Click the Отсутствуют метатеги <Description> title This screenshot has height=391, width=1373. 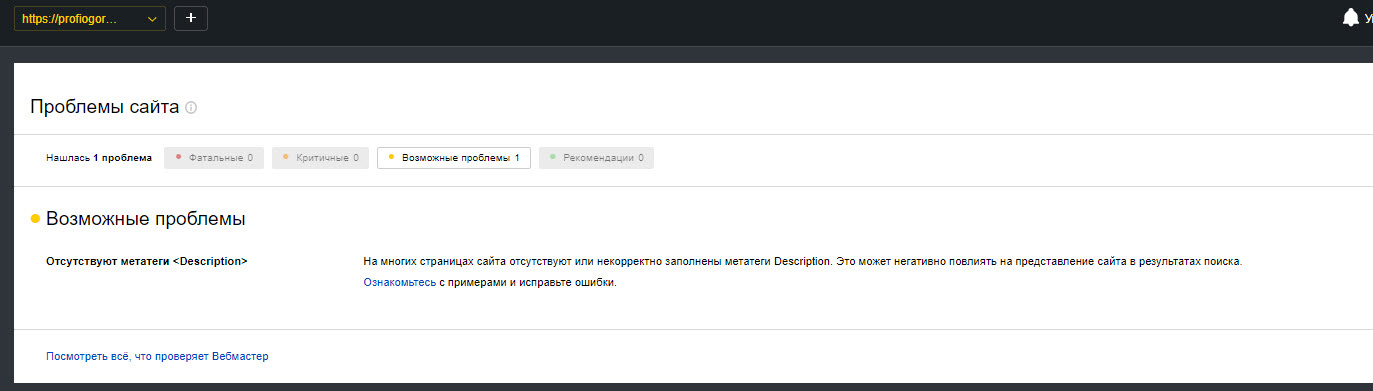click(x=147, y=261)
